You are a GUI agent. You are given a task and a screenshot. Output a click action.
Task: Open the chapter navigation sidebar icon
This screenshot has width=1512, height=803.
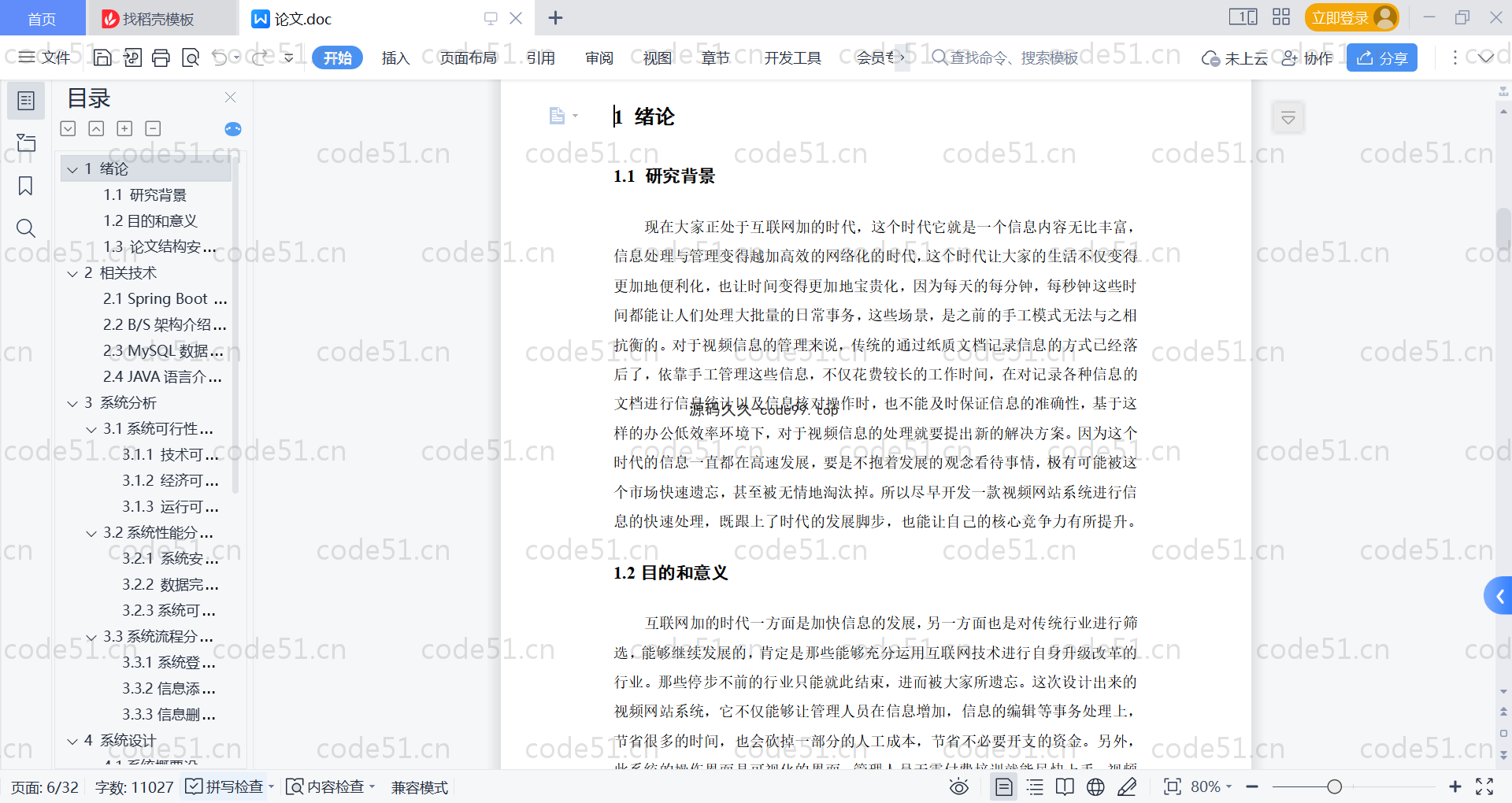coord(26,142)
